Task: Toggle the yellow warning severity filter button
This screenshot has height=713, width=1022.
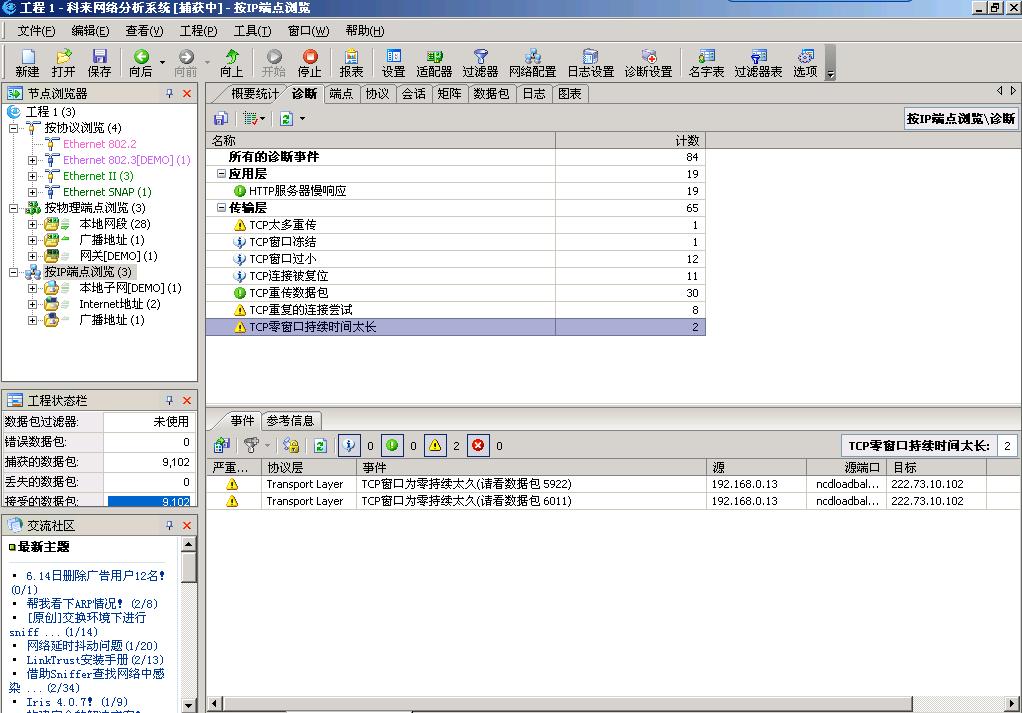Action: [x=435, y=446]
